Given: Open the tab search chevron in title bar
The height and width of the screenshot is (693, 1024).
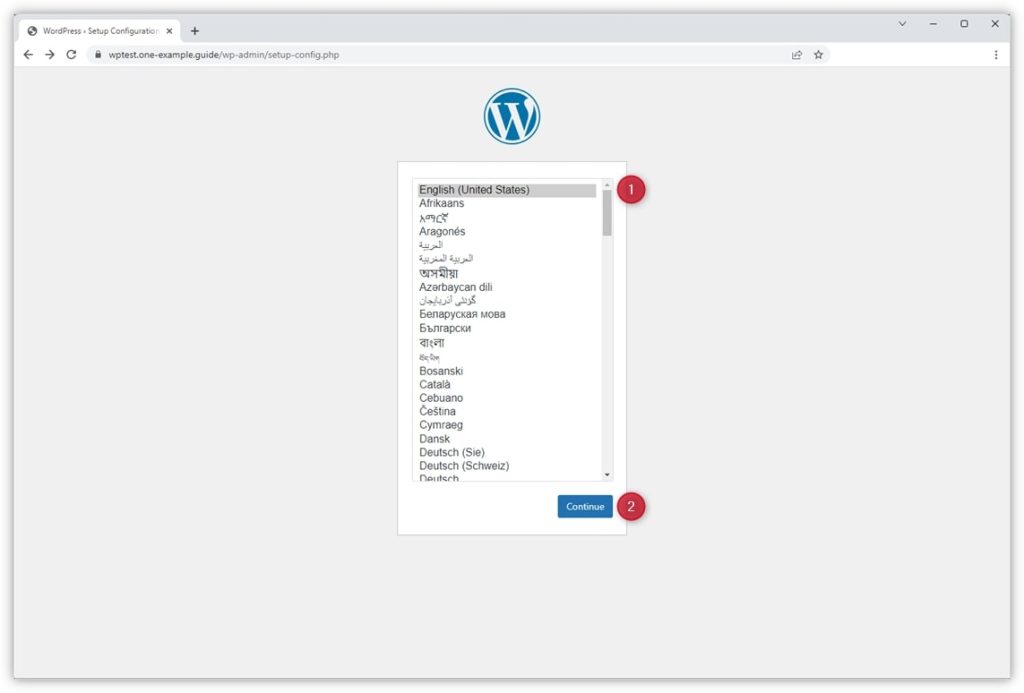Looking at the screenshot, I should coord(902,24).
